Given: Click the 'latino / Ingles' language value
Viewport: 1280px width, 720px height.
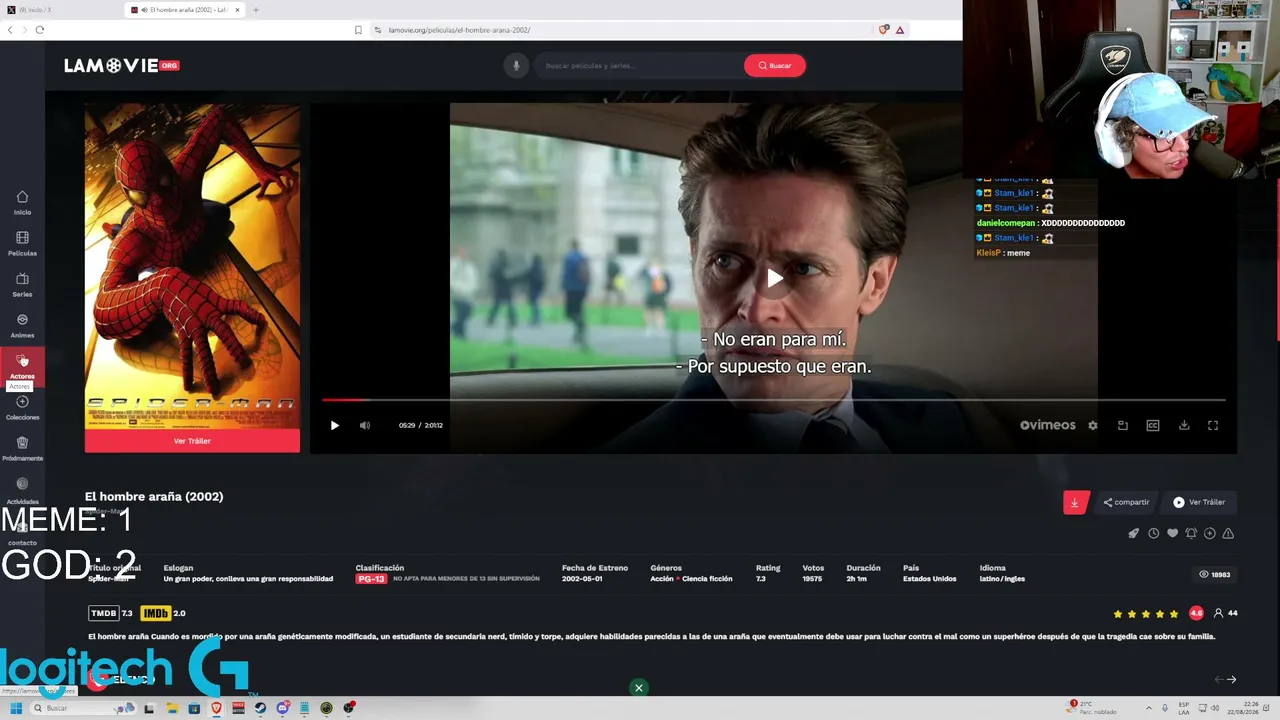Looking at the screenshot, I should click(x=1002, y=579).
